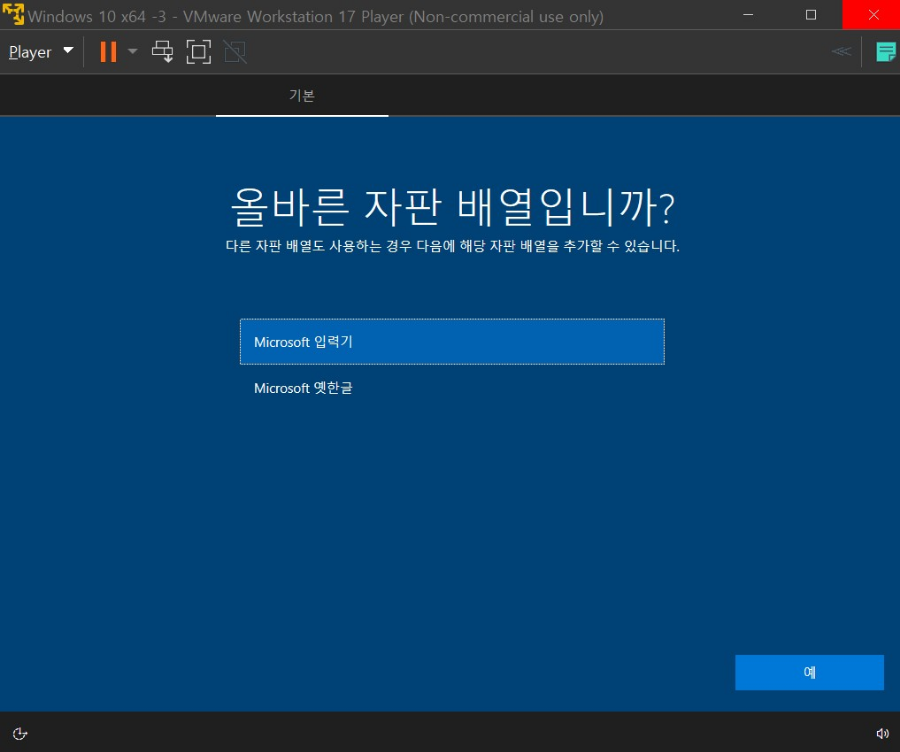900x752 pixels.
Task: Pause the virtual machine
Action: tap(108, 52)
